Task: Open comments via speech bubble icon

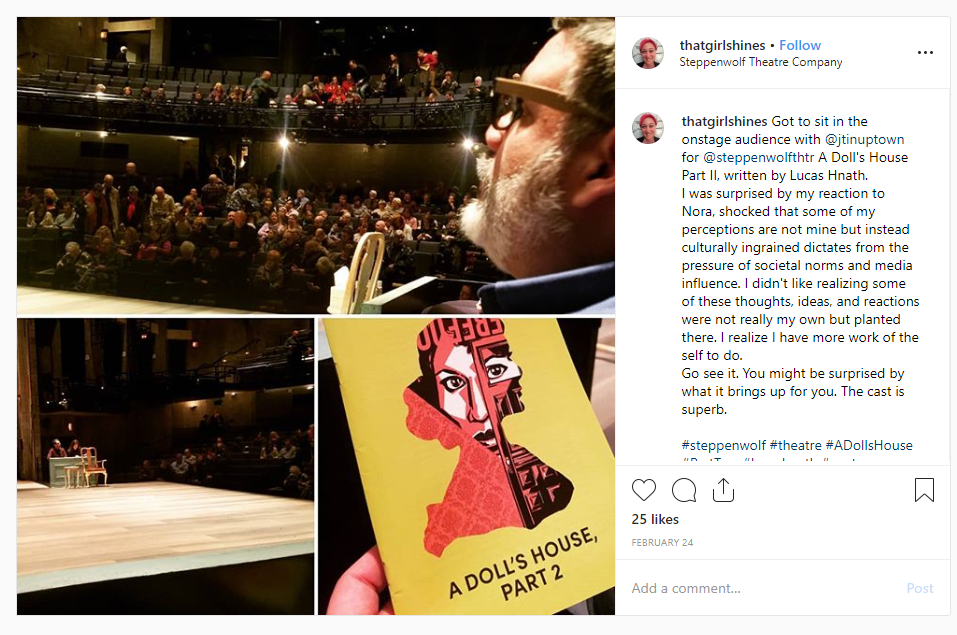Action: (684, 490)
